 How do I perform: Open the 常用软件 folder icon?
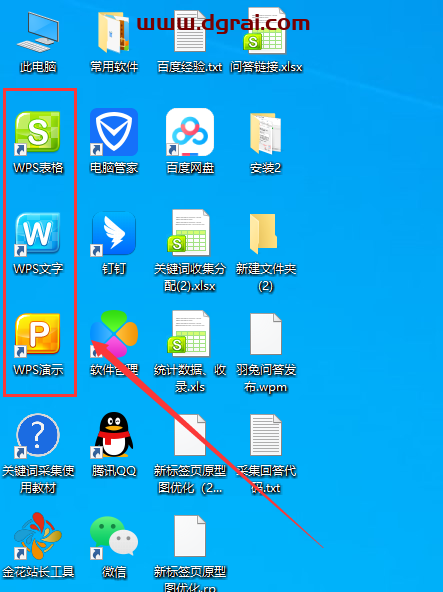coord(114,32)
